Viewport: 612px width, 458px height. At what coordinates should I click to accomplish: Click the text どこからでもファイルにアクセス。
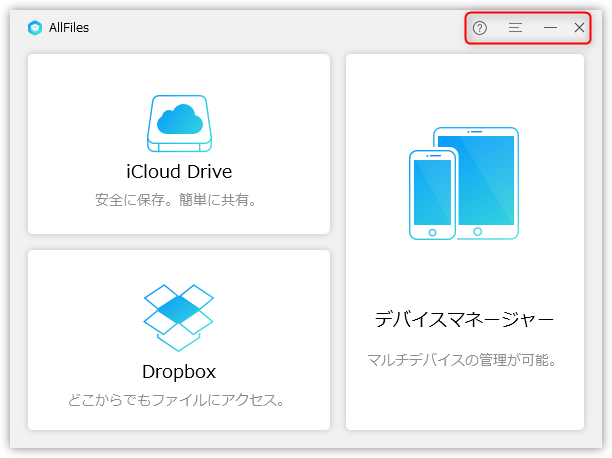[176, 400]
